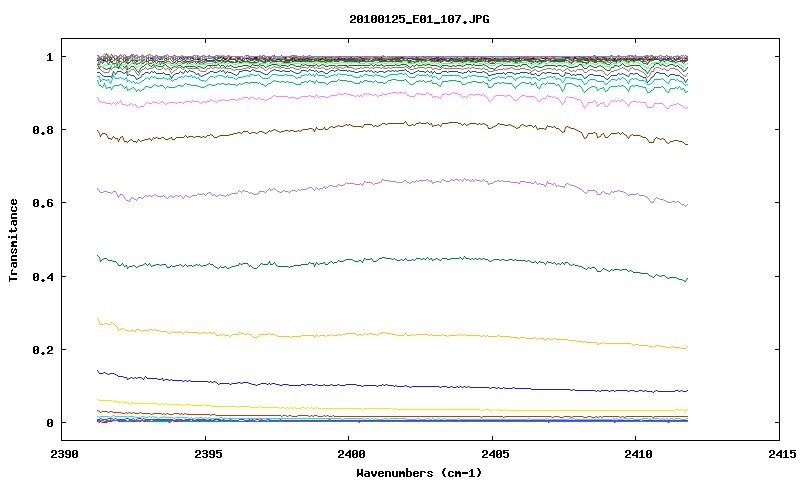Click the x-axis tick label 2395
The width and height of the screenshot is (800, 480).
(208, 453)
